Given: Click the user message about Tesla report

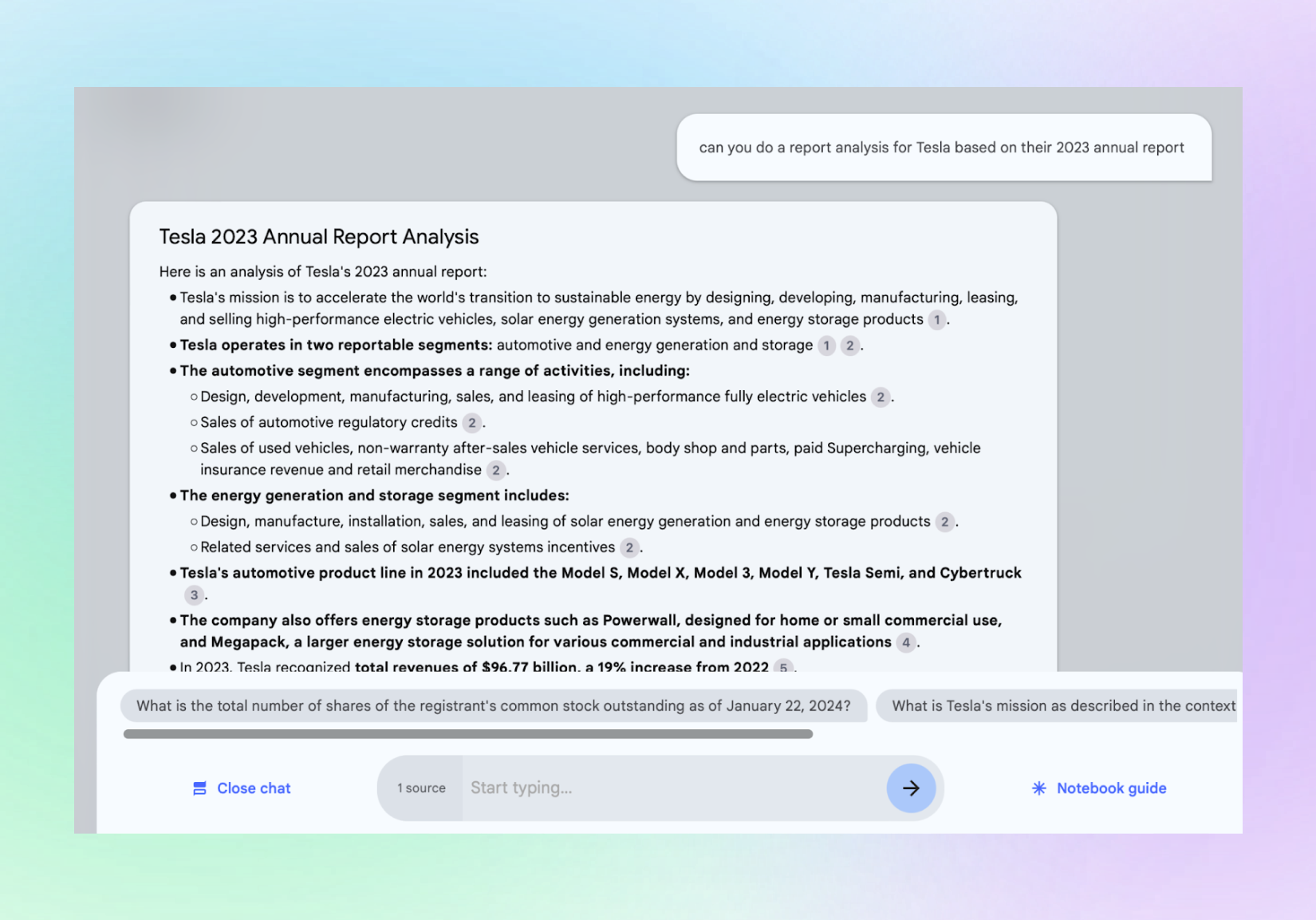Looking at the screenshot, I should (944, 148).
